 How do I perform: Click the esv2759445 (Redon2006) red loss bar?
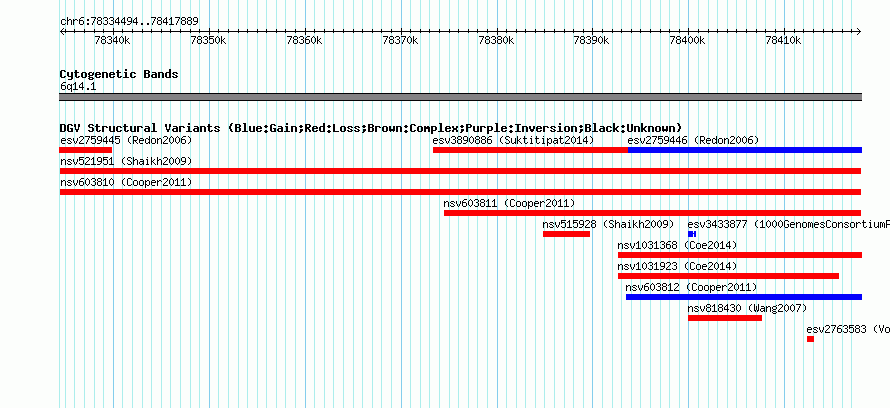click(x=86, y=150)
